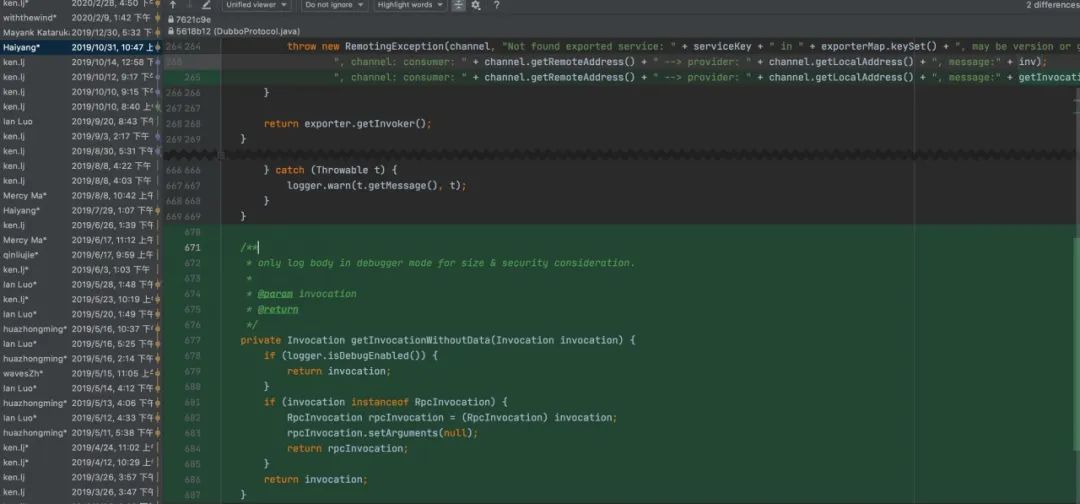This screenshot has width=1080, height=504.
Task: Select Mayank Katarukа commit from 2019/12/30
Action: click(x=78, y=32)
